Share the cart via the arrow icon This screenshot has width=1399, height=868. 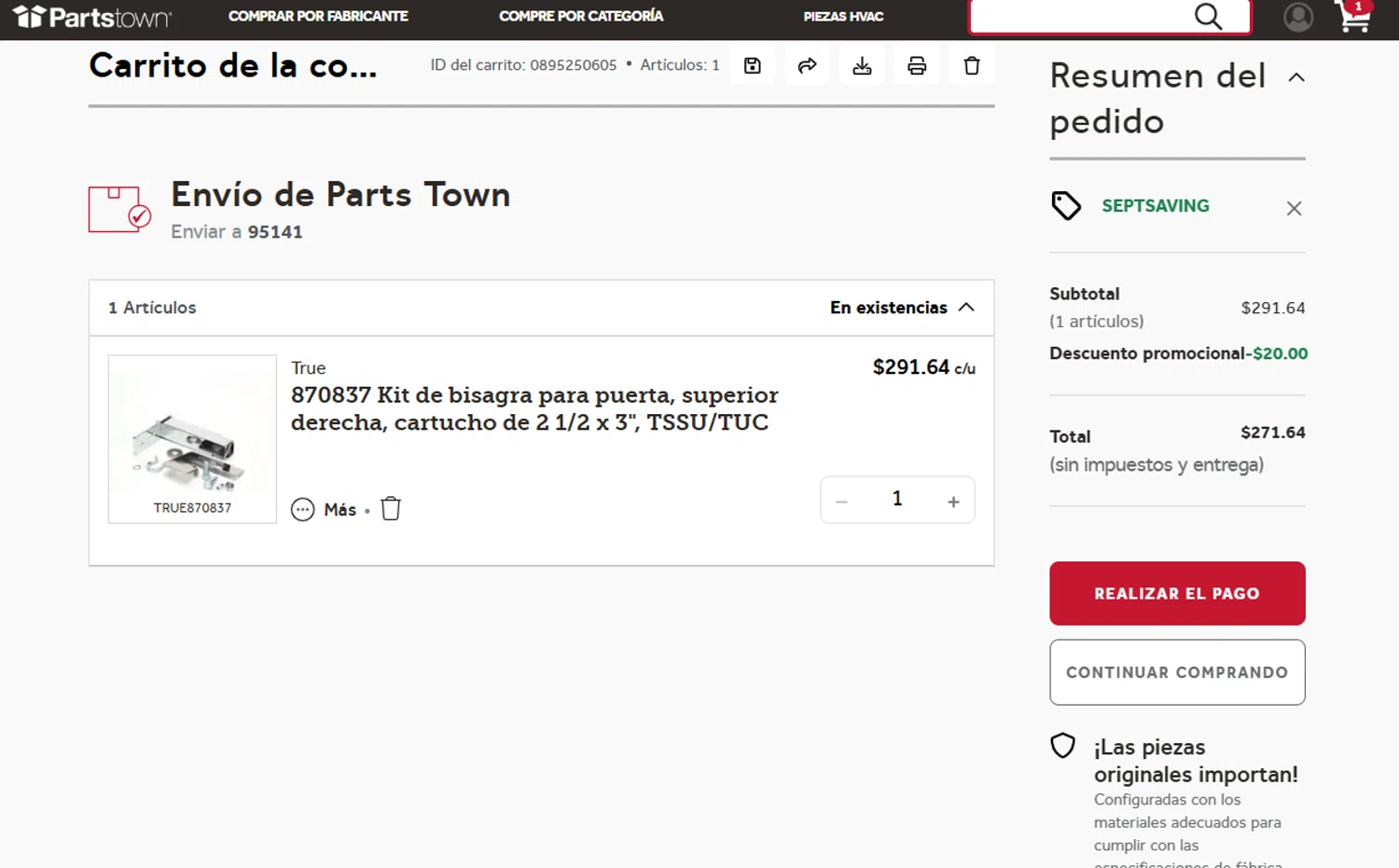[x=808, y=65]
